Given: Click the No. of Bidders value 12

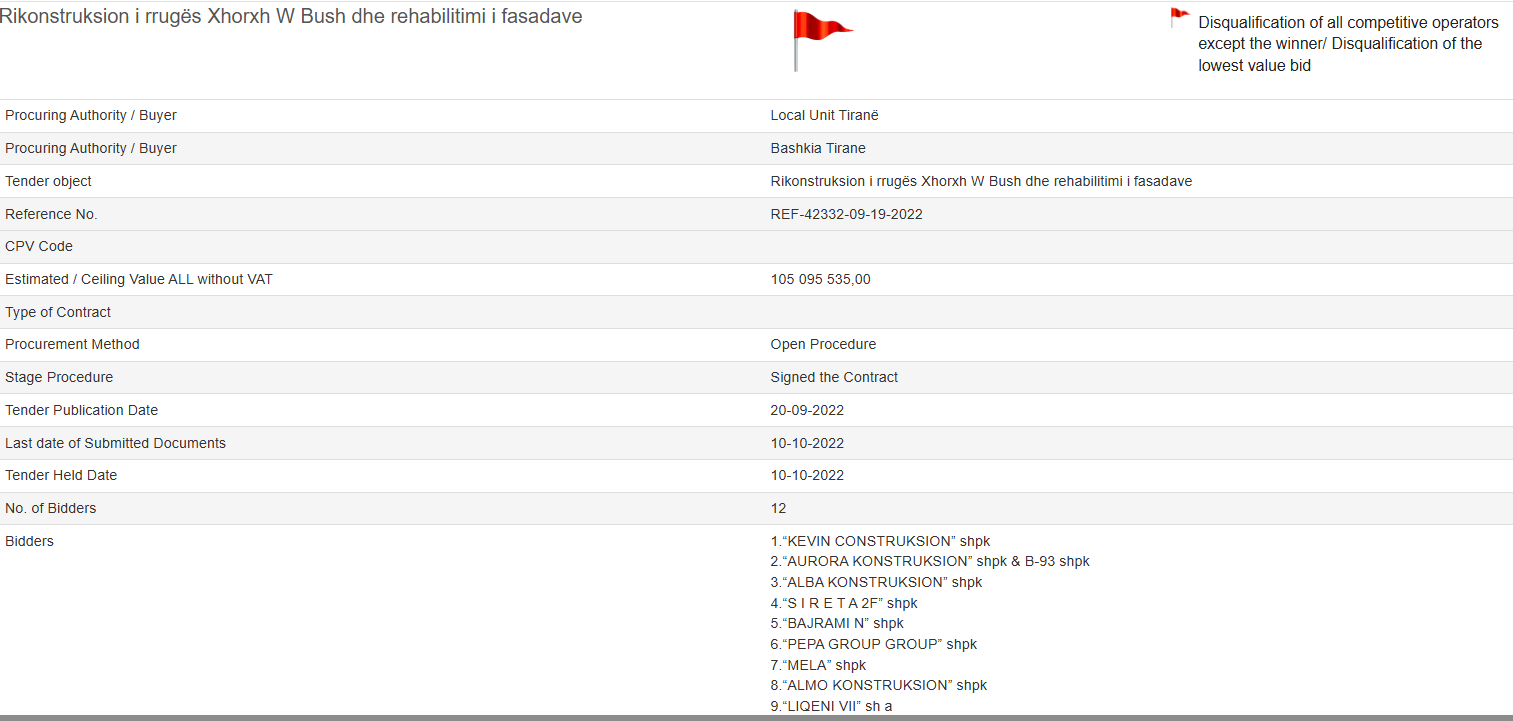Looking at the screenshot, I should (779, 508).
